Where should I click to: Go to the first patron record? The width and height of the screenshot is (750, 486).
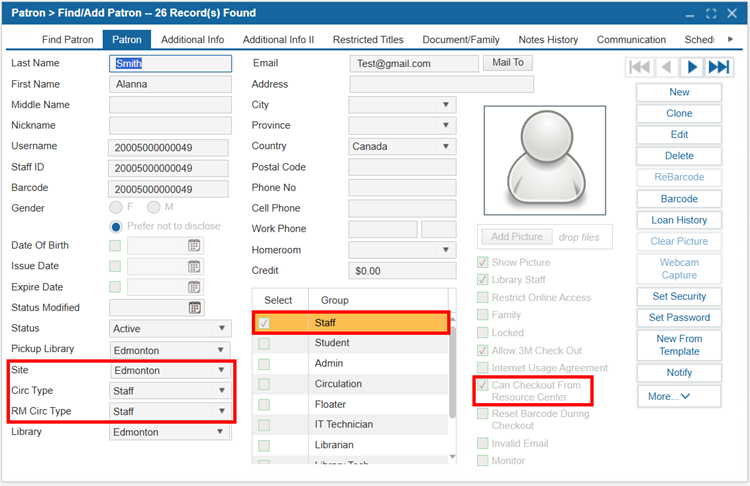click(638, 67)
